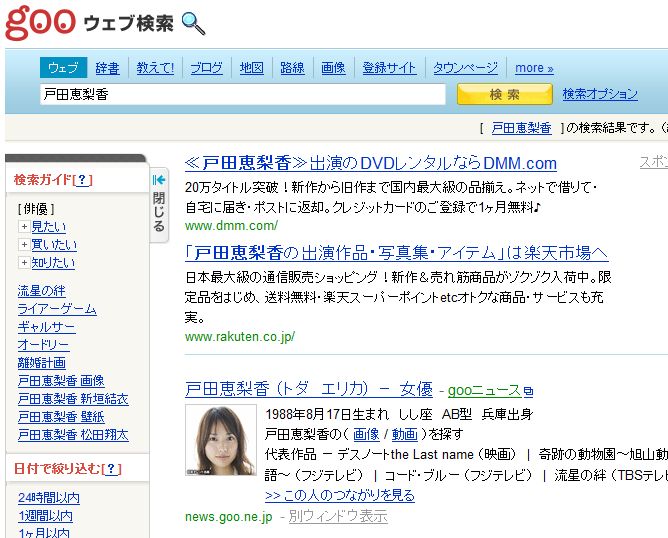Viewport: 668px width, 538px height.
Task: Click the gooニュース source link
Action: (484, 391)
